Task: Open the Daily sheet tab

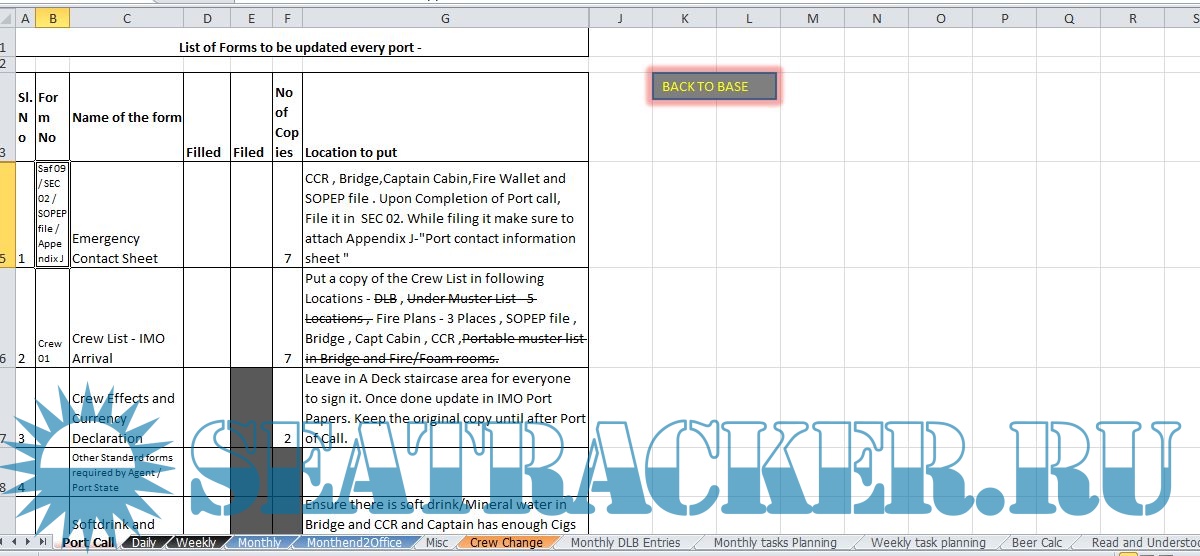Action: pyautogui.click(x=144, y=543)
